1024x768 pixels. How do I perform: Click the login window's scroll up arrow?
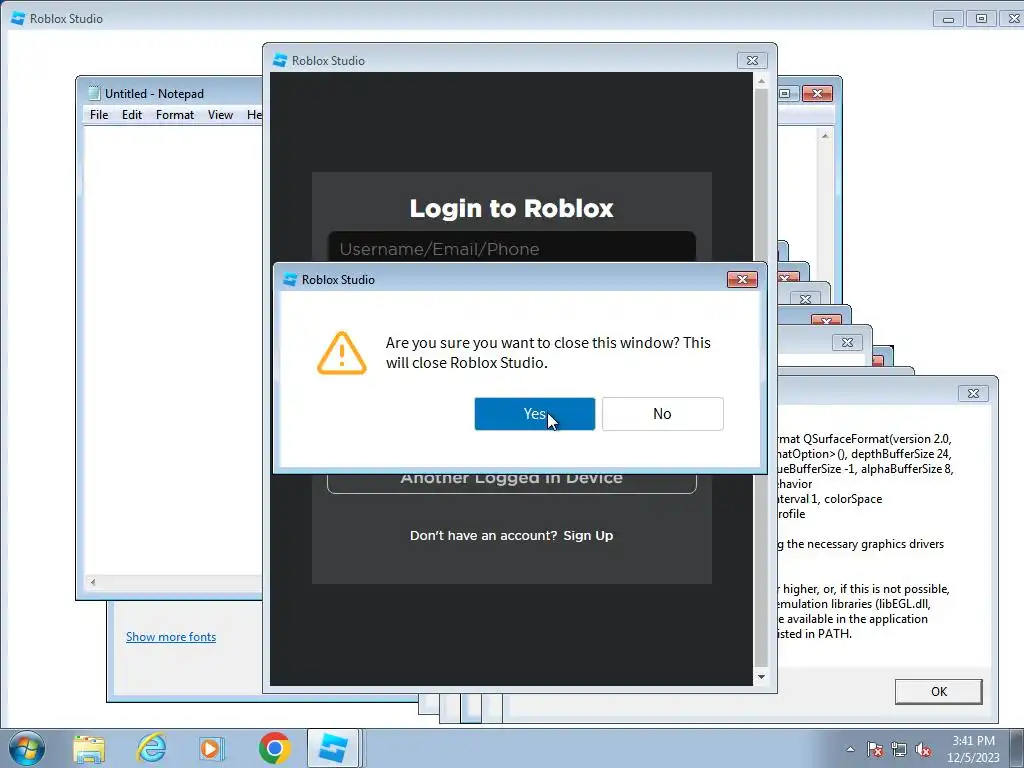[x=761, y=82]
